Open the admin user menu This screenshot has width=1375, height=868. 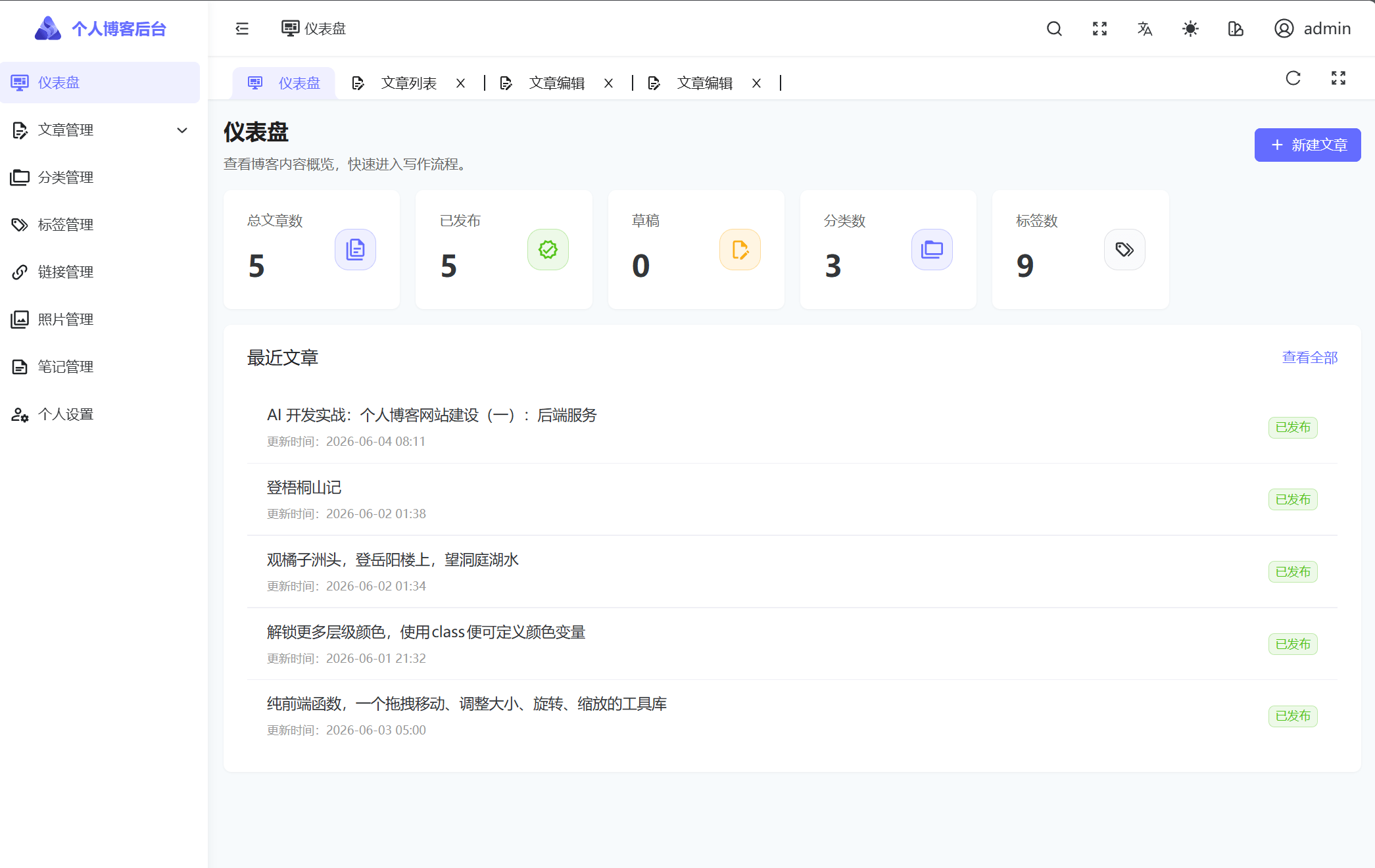pos(1313,28)
